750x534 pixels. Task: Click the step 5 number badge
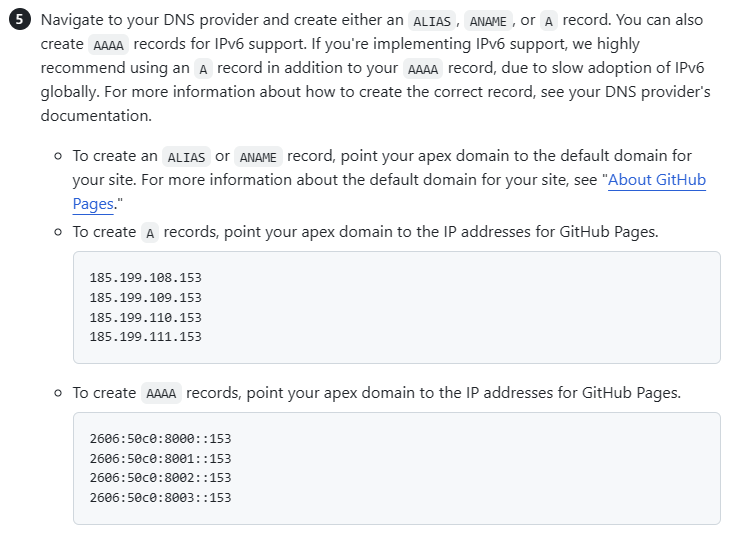click(20, 20)
